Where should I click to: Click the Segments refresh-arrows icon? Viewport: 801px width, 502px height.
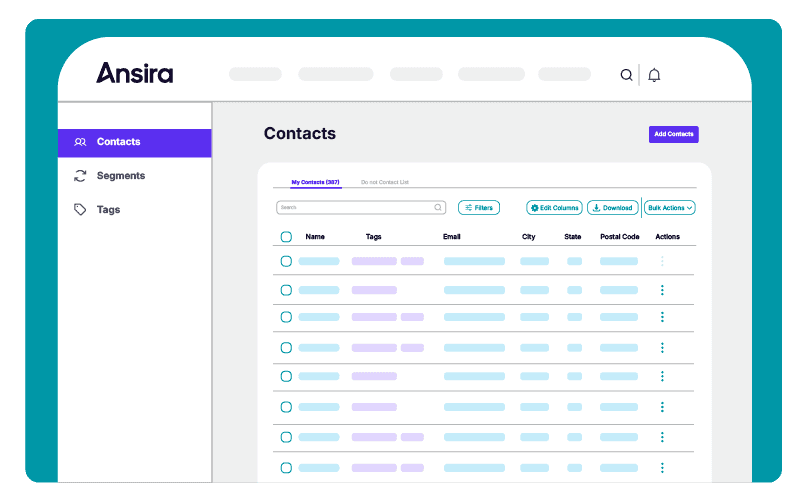tap(80, 176)
